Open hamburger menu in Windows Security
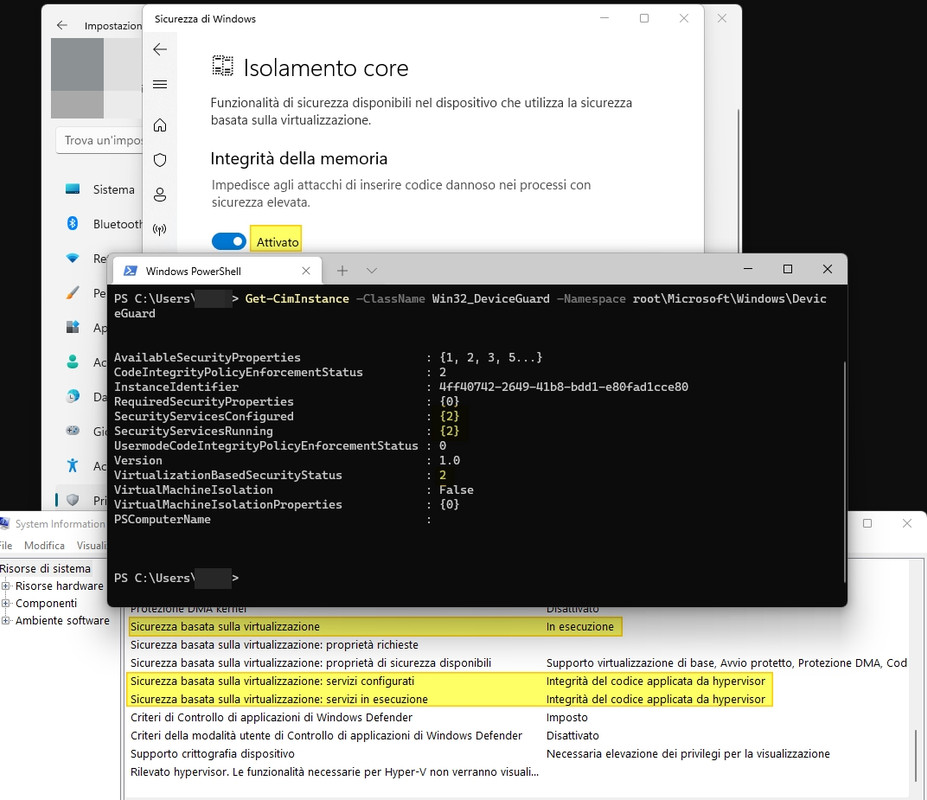Screen dimensions: 927x800 click(160, 84)
